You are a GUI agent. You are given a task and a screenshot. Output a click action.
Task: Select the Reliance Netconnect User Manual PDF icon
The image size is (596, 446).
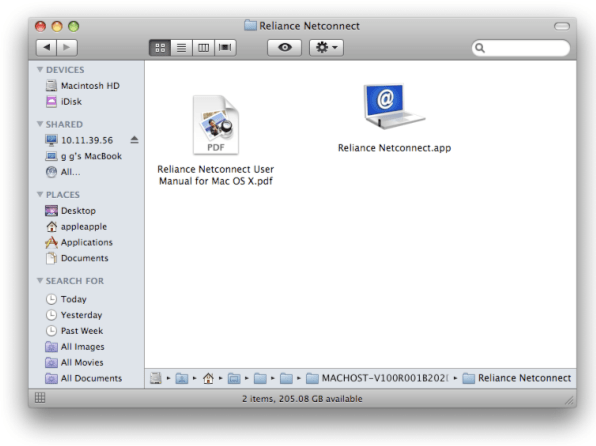click(216, 125)
